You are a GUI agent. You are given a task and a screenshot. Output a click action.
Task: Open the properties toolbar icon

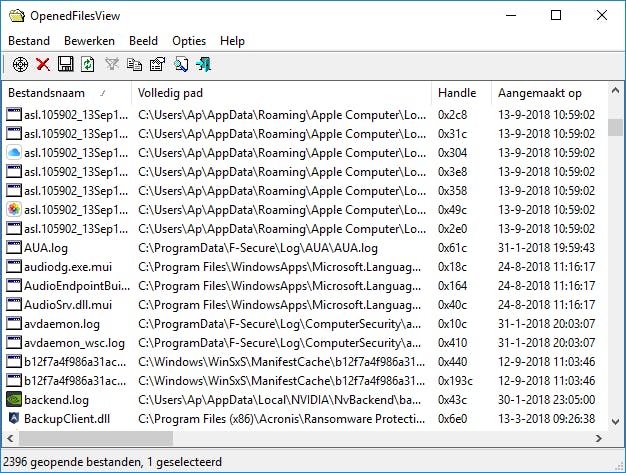[x=157, y=65]
